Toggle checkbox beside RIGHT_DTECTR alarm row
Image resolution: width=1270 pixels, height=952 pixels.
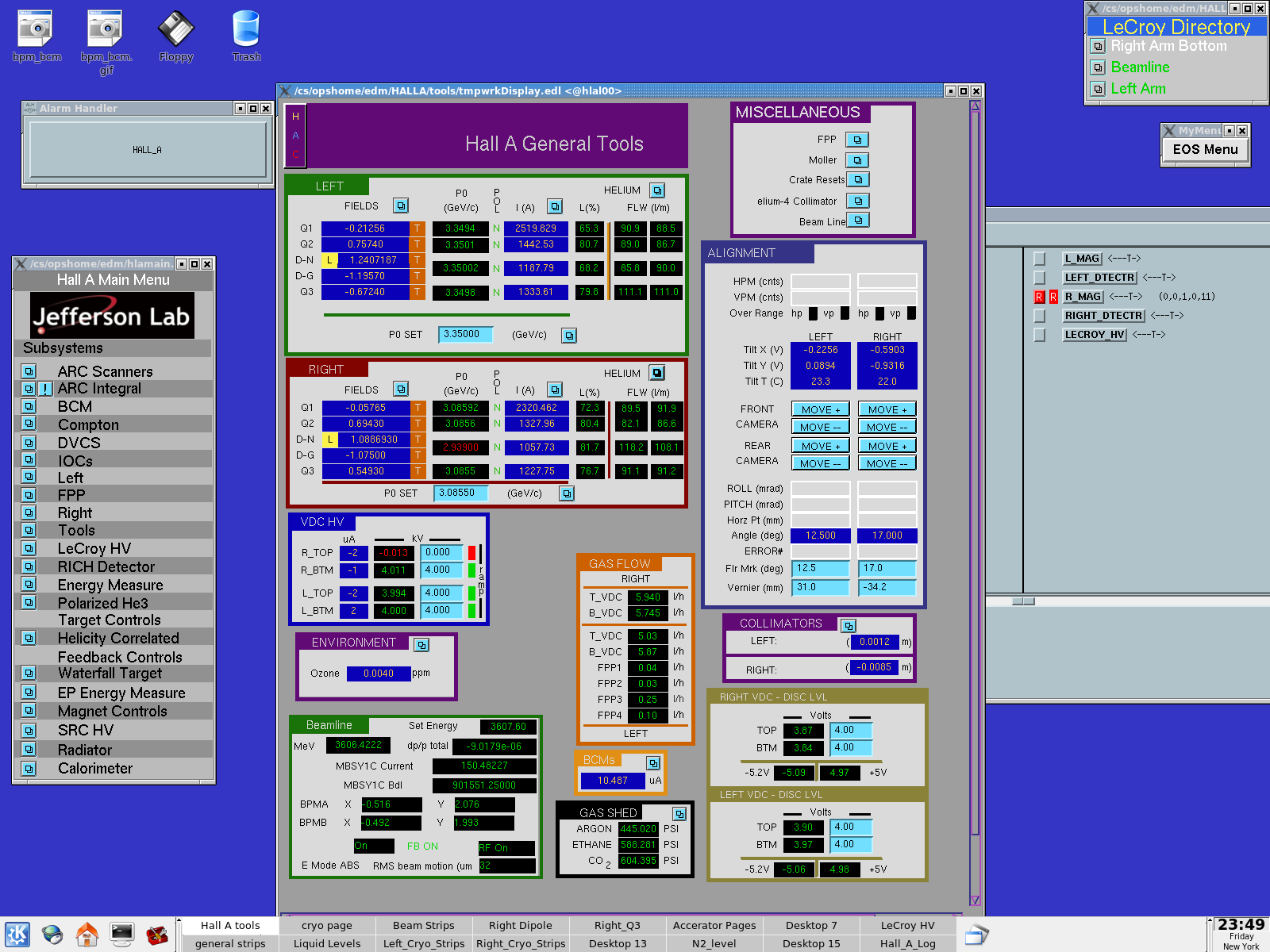[x=1039, y=316]
